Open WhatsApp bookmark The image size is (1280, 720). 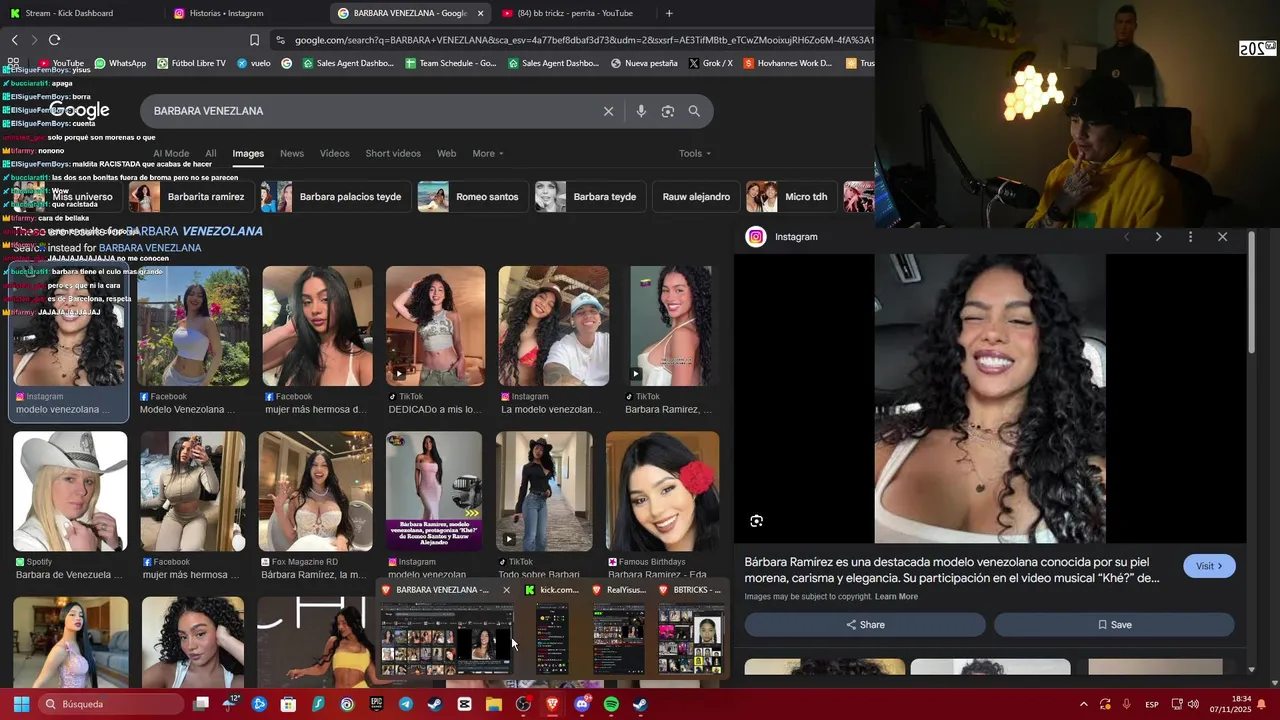tap(119, 63)
